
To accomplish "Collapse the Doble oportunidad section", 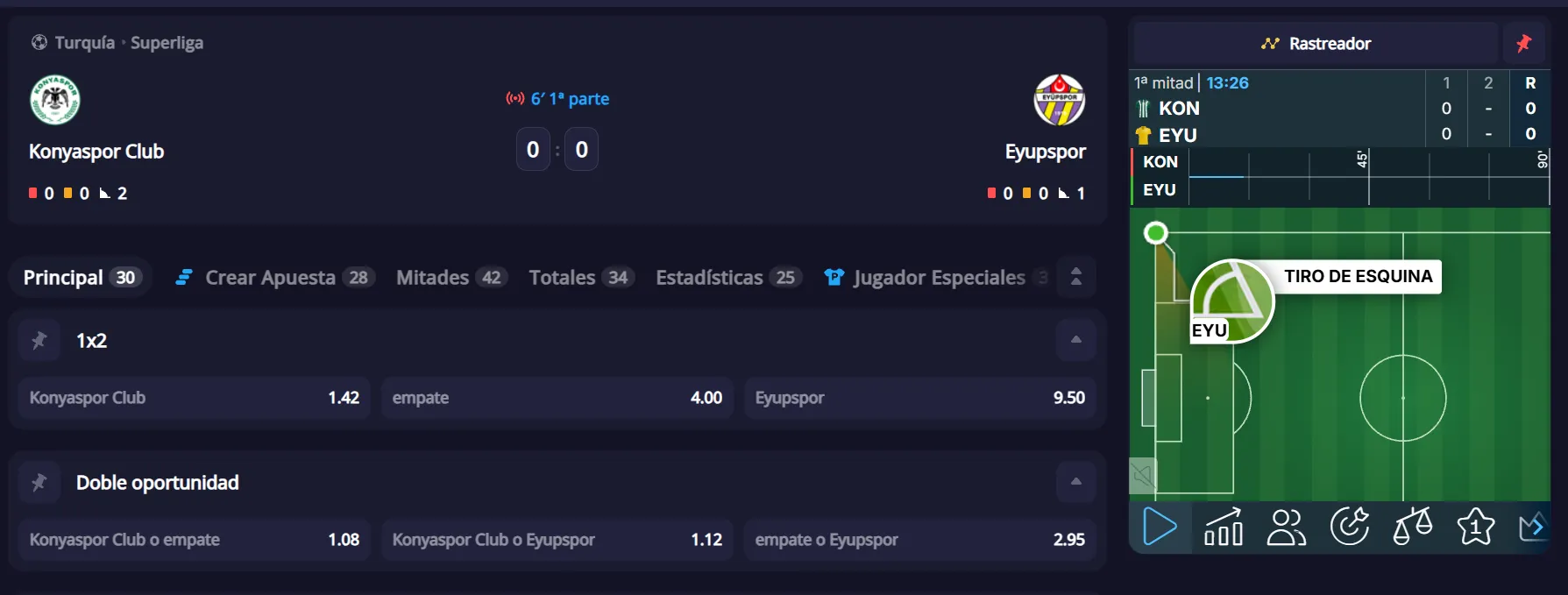I will [x=1076, y=482].
